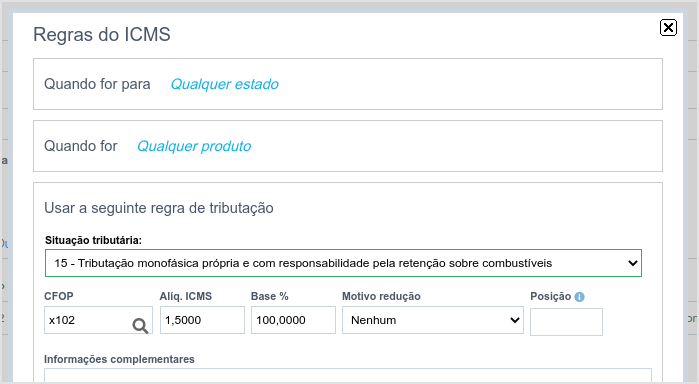Click the Motivo redução label
The width and height of the screenshot is (699, 384).
381,297
